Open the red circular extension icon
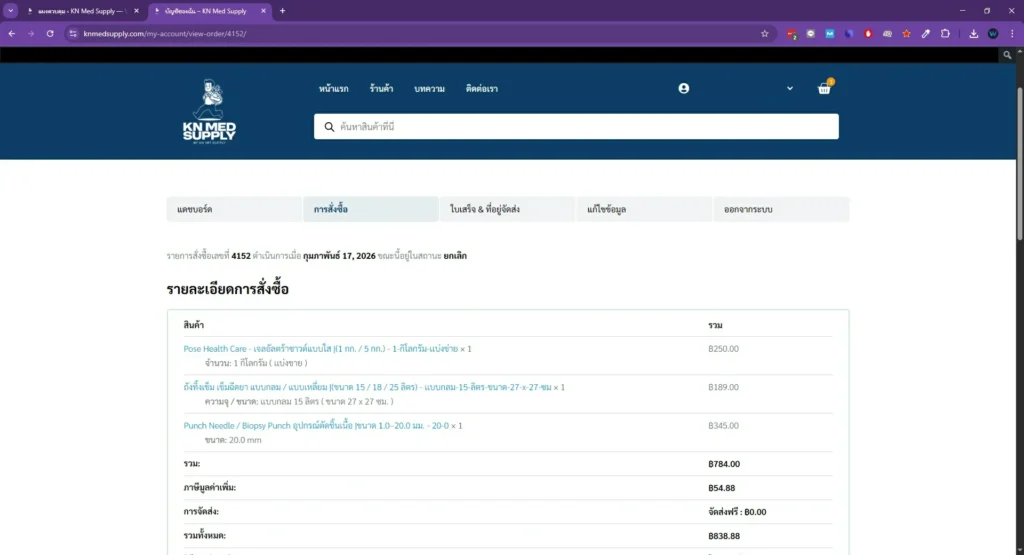The width and height of the screenshot is (1024, 555). (868, 33)
